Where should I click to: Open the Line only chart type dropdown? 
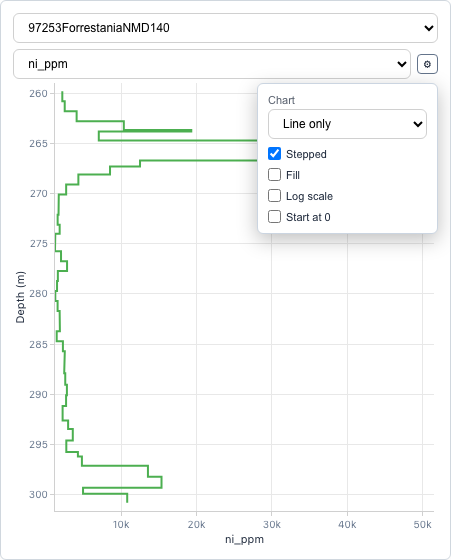coord(347,124)
